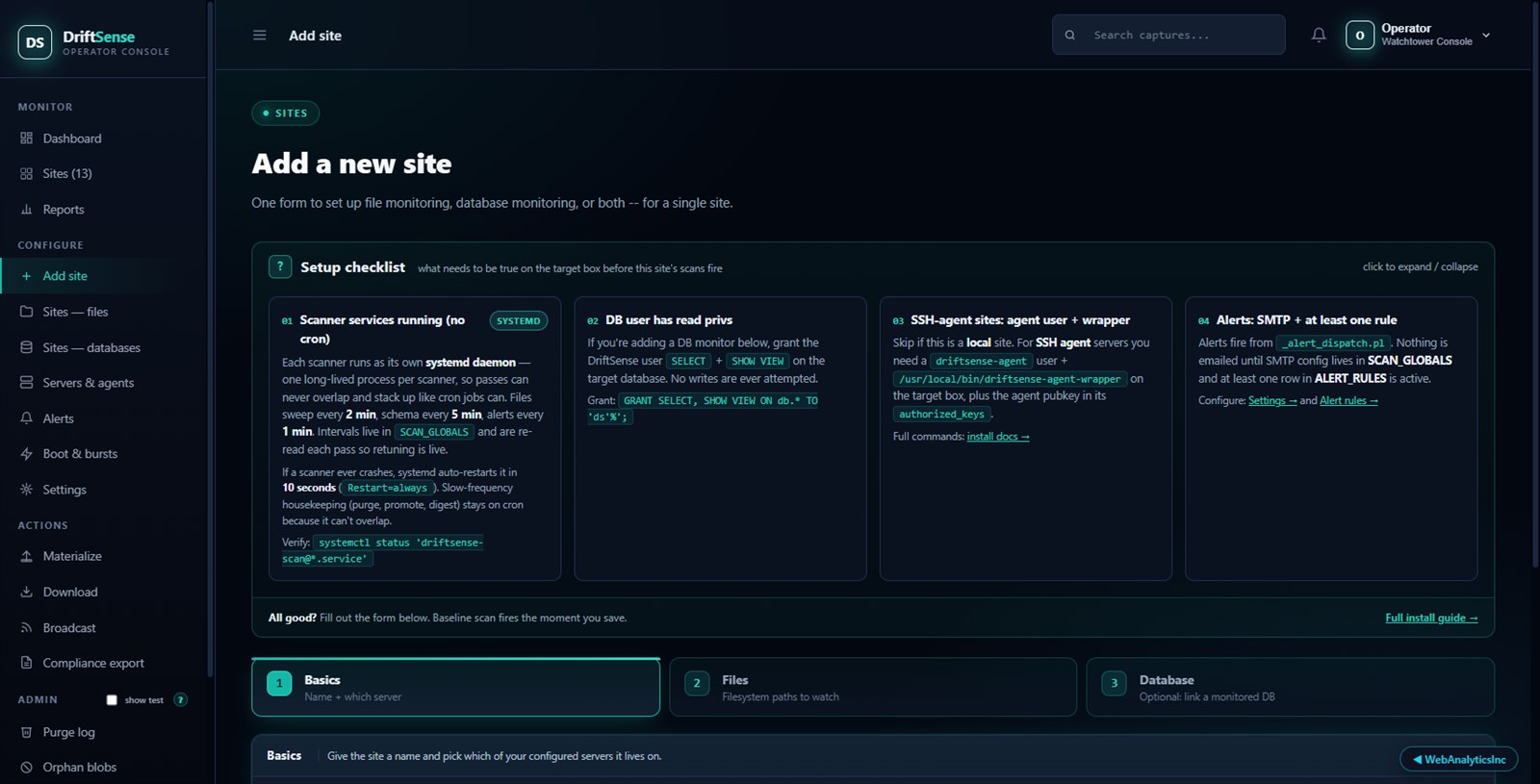Click the Dashboard grid icon
This screenshot has height=784, width=1540.
pyautogui.click(x=26, y=139)
